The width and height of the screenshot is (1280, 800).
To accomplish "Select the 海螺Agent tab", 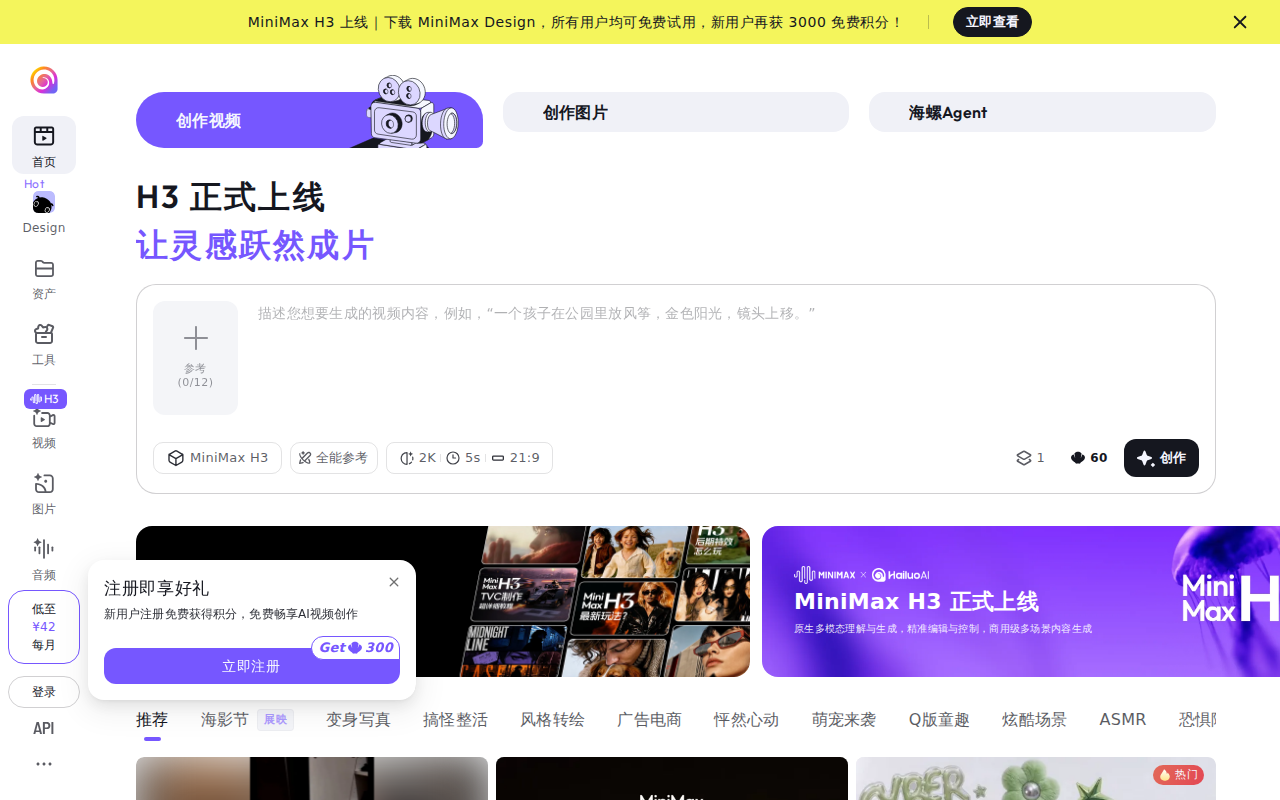I will click(1042, 112).
